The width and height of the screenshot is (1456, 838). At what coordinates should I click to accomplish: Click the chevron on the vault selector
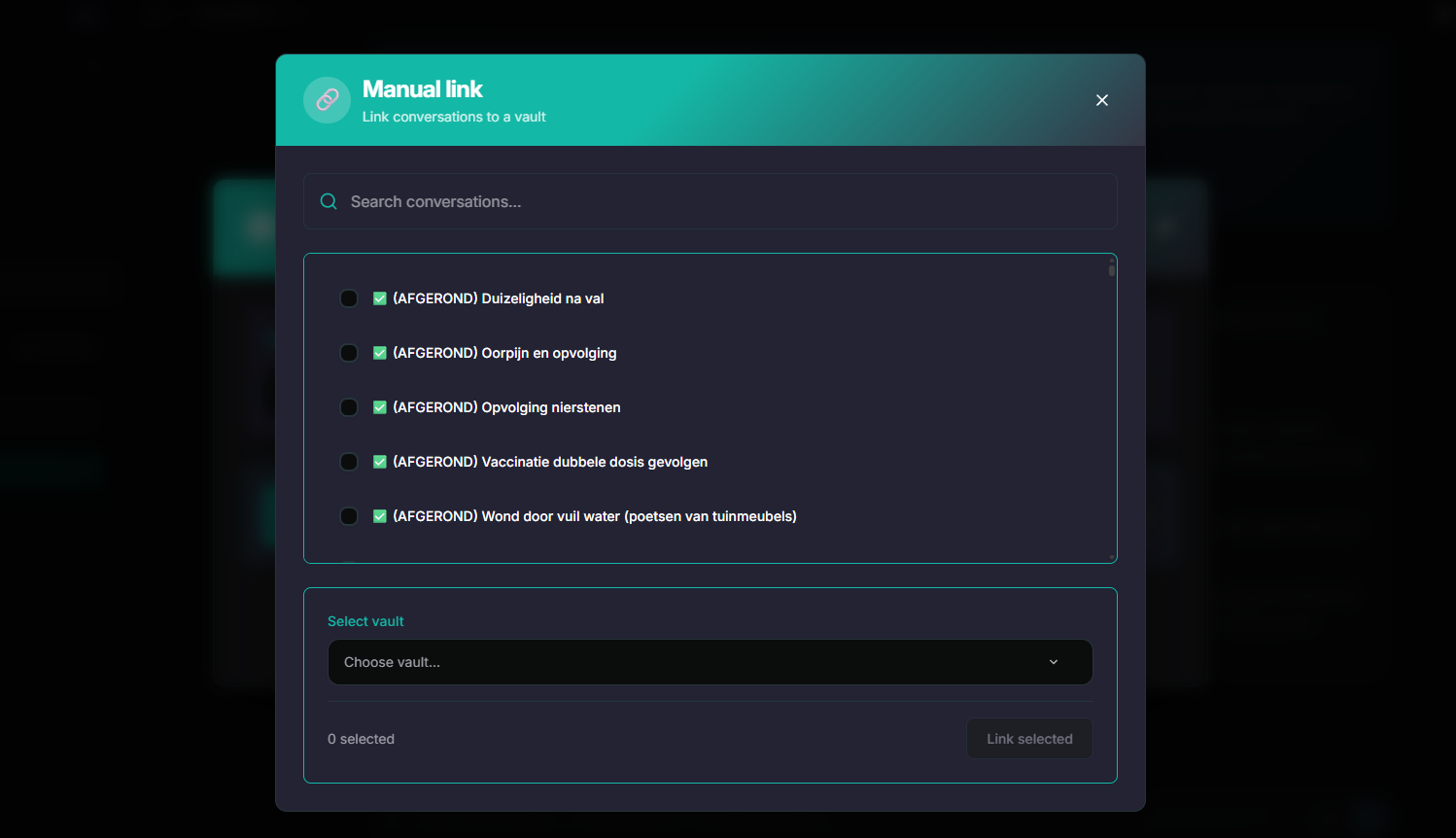1053,661
